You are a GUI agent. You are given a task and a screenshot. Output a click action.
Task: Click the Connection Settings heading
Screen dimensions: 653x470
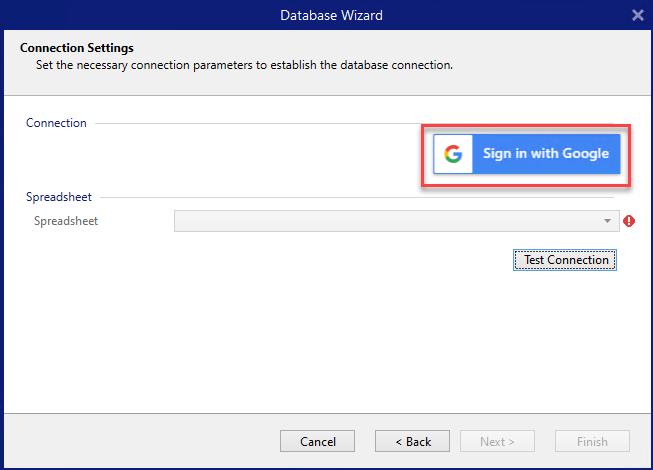pyautogui.click(x=77, y=48)
